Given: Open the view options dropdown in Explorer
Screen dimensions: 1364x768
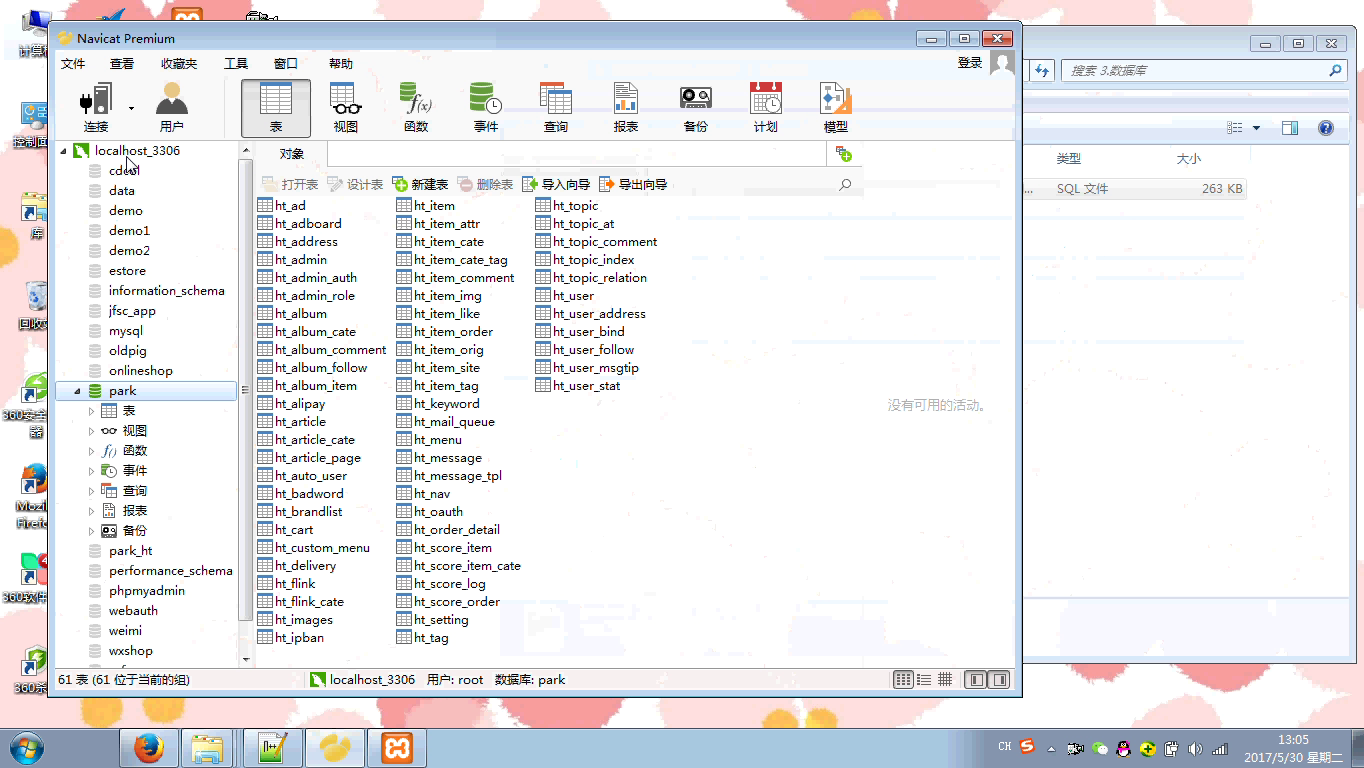Looking at the screenshot, I should point(1257,128).
